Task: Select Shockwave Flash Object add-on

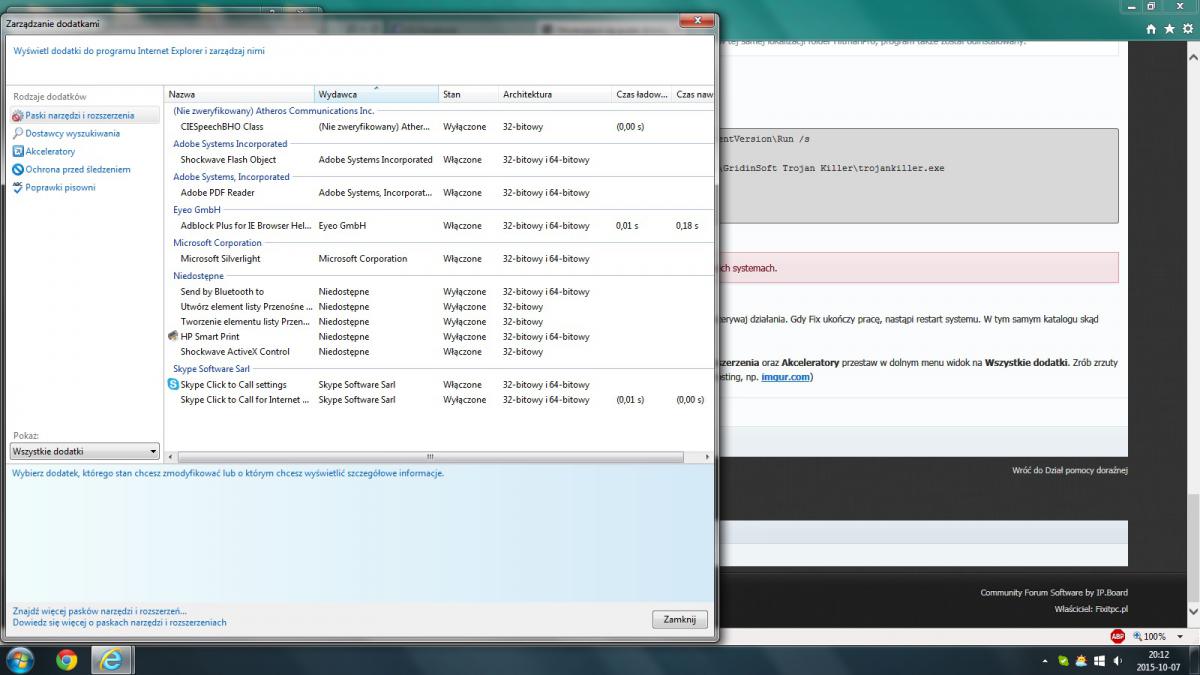Action: coord(439,160)
